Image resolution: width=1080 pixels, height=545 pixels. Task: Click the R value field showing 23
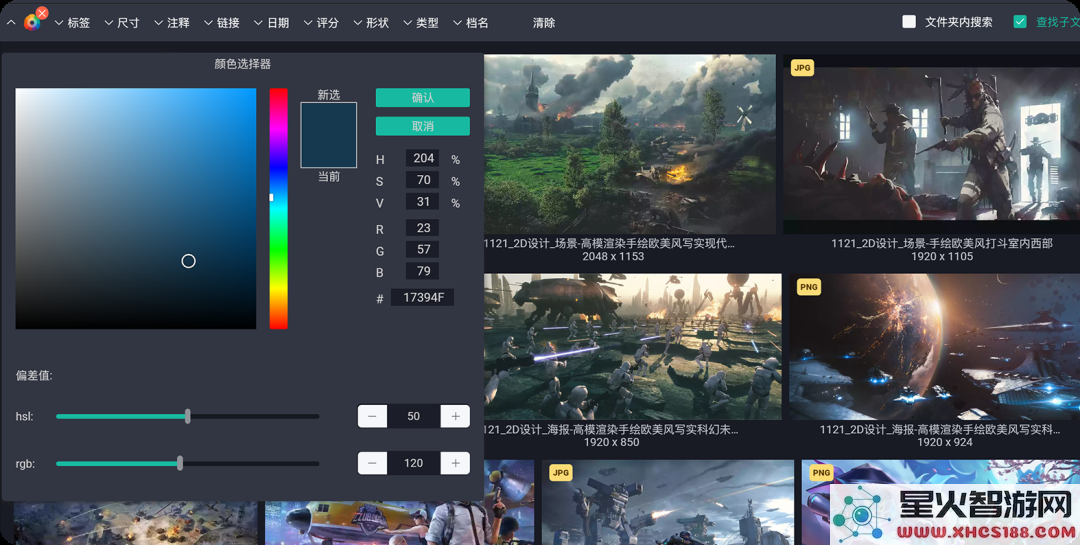click(423, 228)
